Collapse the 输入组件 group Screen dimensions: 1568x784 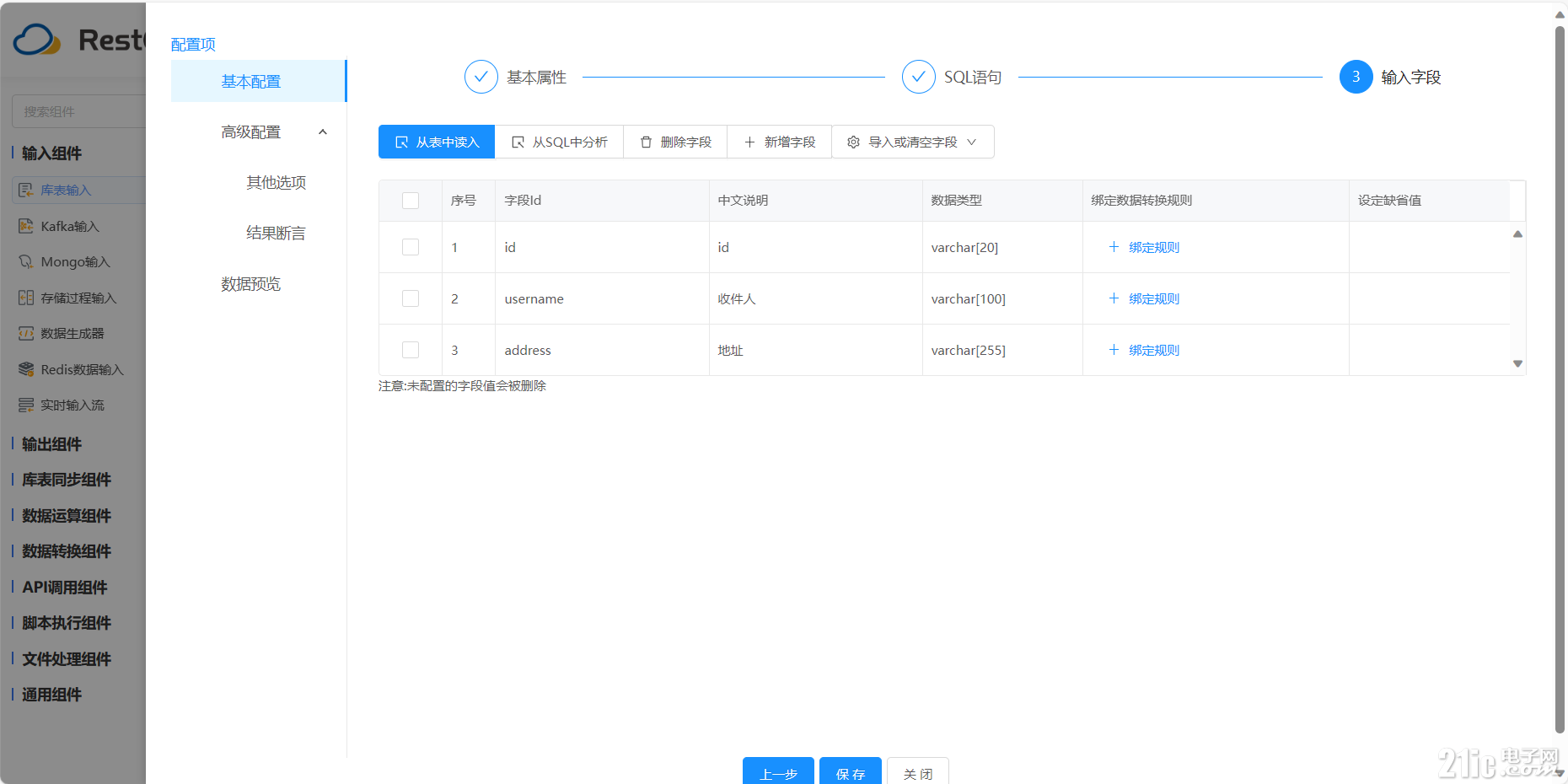[51, 153]
